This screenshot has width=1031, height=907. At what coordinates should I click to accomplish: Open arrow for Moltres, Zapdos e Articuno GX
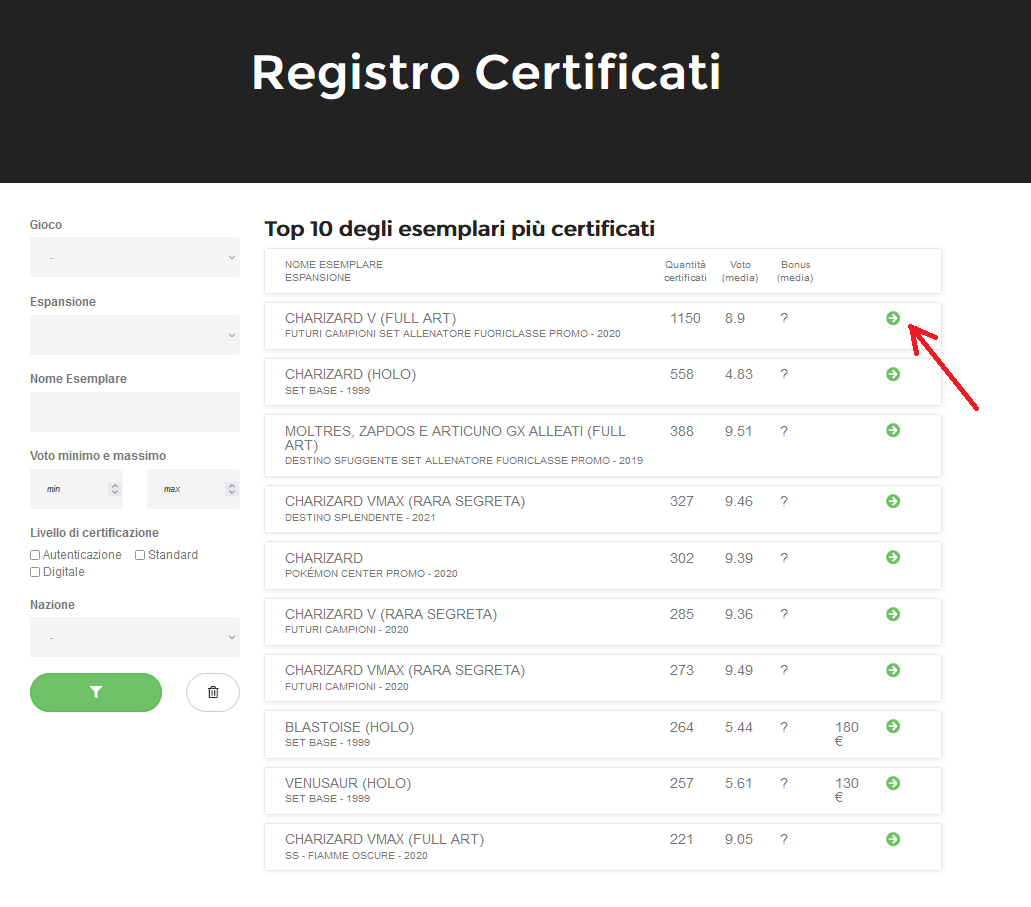coord(893,430)
